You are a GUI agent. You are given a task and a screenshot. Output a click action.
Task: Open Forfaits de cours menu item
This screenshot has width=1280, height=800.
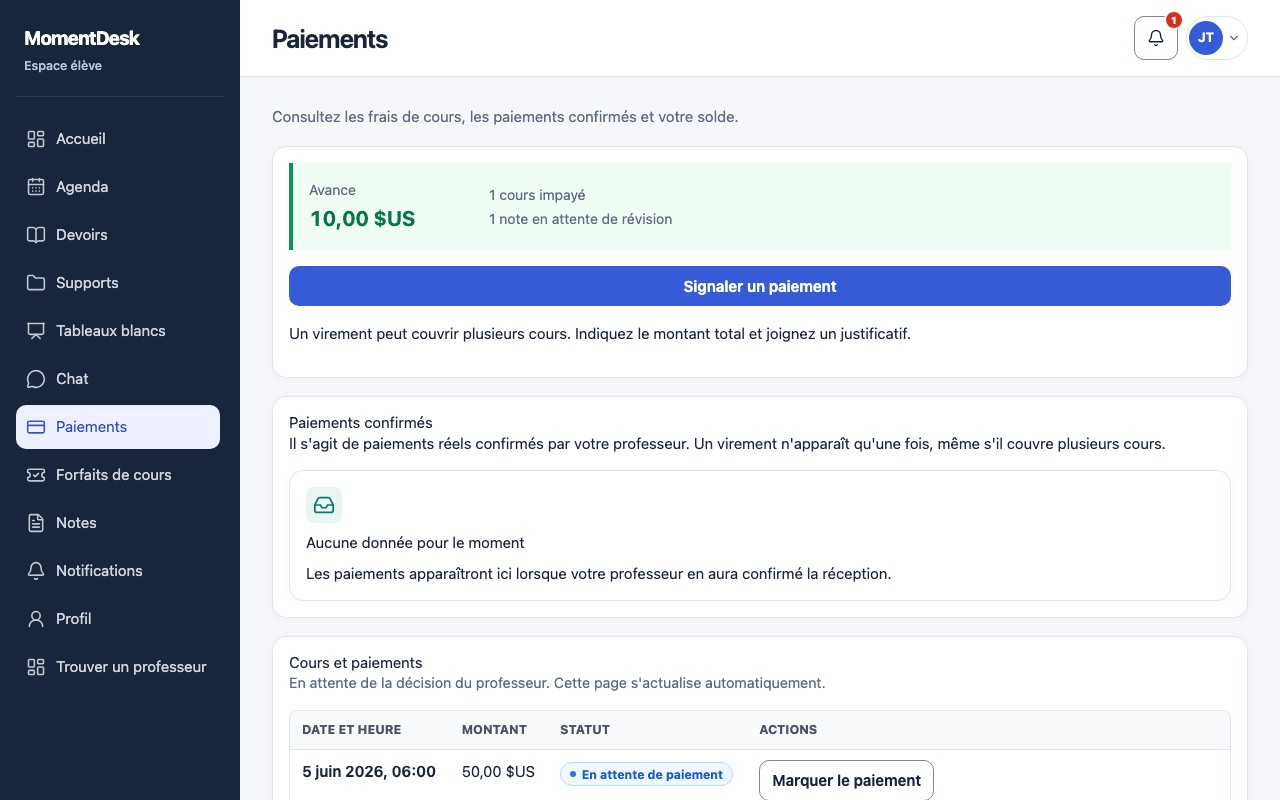118,475
